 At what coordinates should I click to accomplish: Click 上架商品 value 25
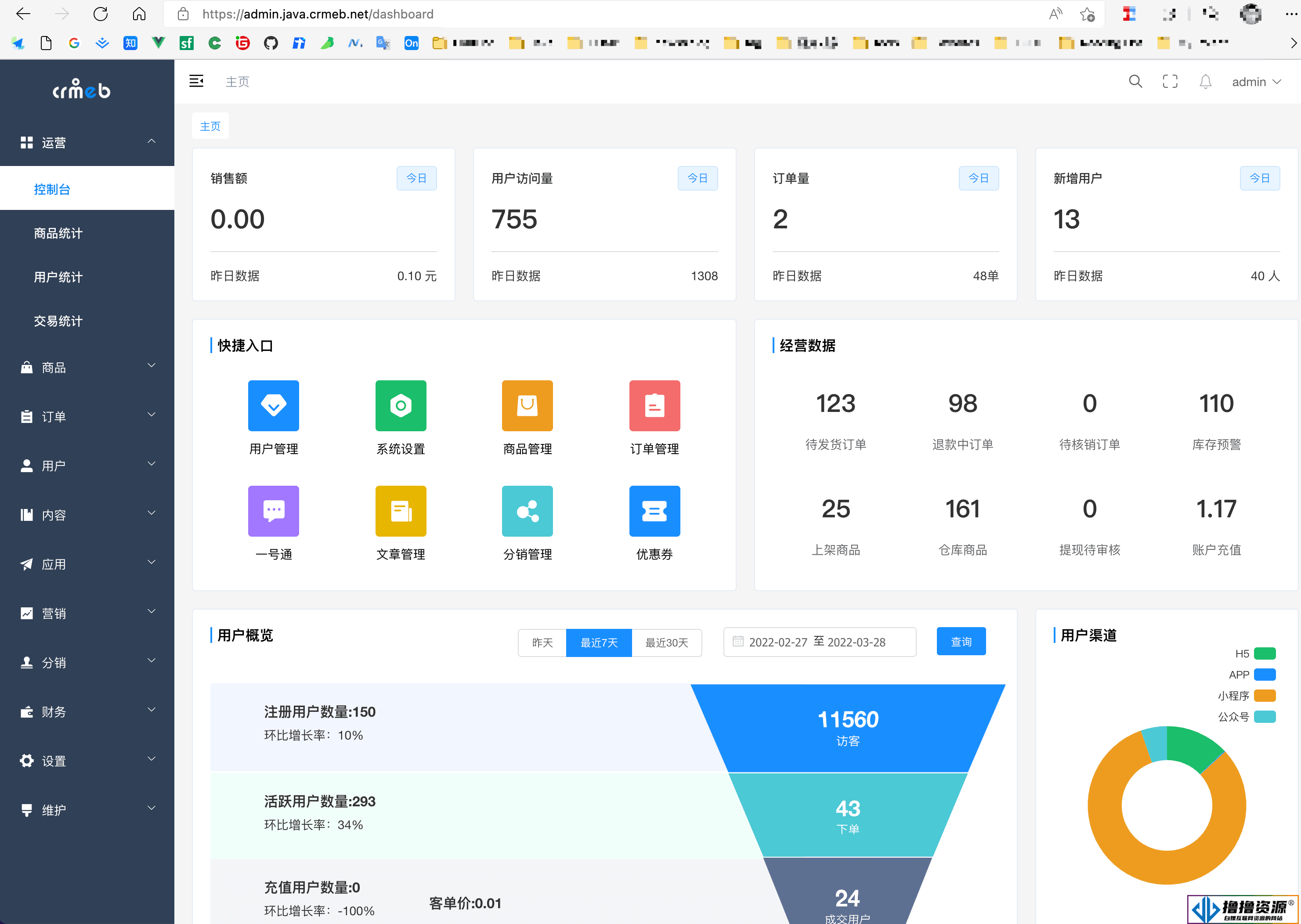(835, 509)
